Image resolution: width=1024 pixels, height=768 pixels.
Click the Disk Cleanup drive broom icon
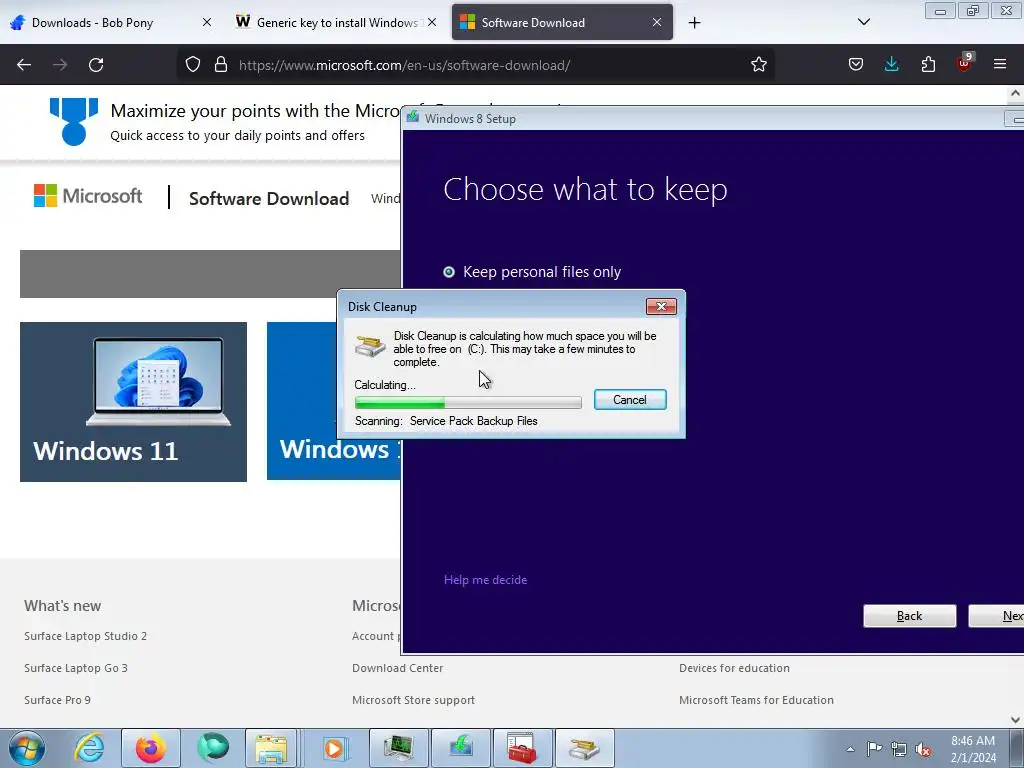(x=370, y=345)
